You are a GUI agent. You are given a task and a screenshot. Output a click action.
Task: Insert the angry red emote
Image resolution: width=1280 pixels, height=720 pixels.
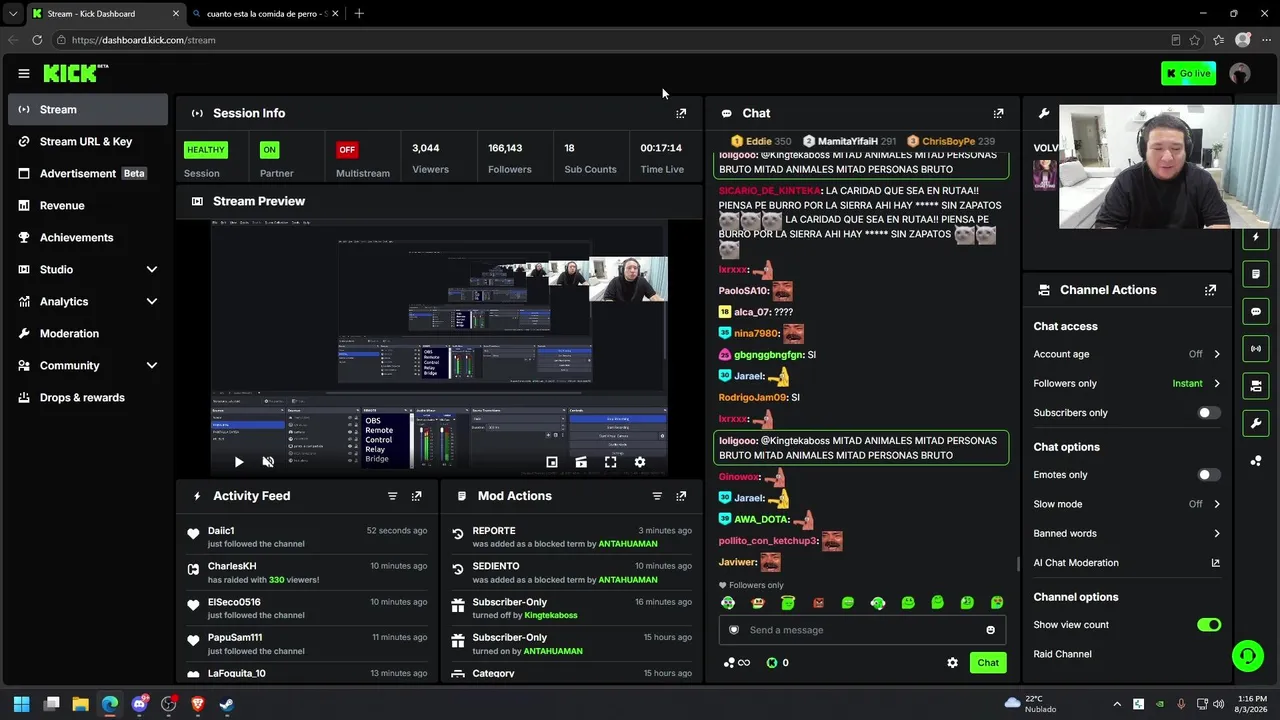coord(818,603)
